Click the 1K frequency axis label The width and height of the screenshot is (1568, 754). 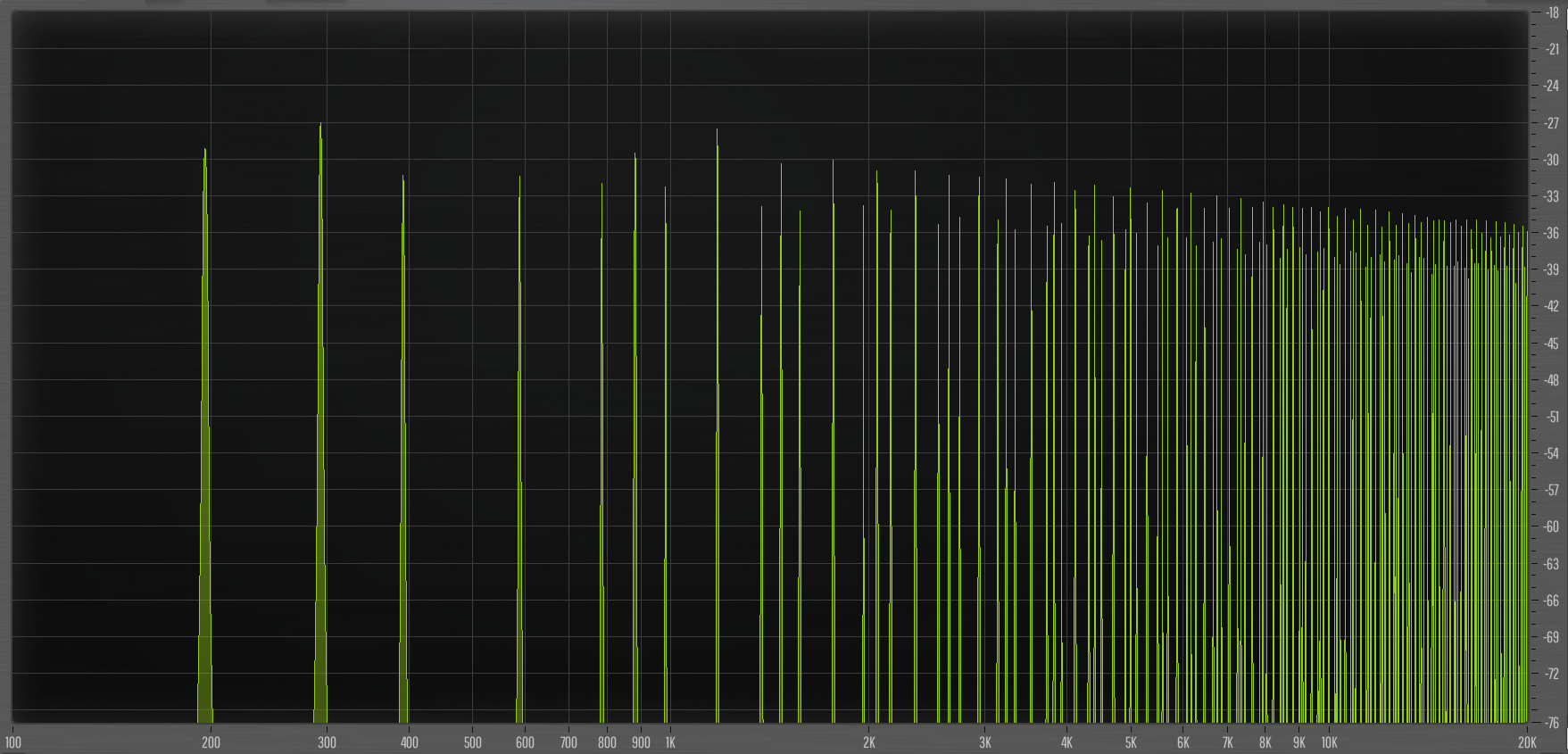[670, 742]
